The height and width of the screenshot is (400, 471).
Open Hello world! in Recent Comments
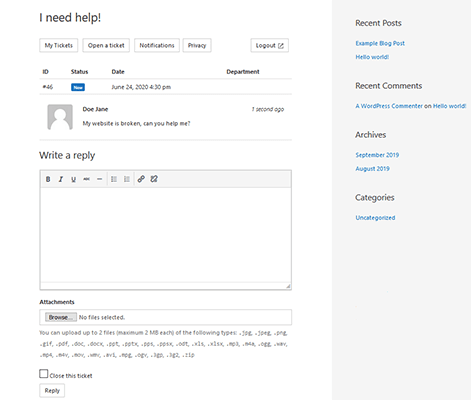(x=449, y=106)
